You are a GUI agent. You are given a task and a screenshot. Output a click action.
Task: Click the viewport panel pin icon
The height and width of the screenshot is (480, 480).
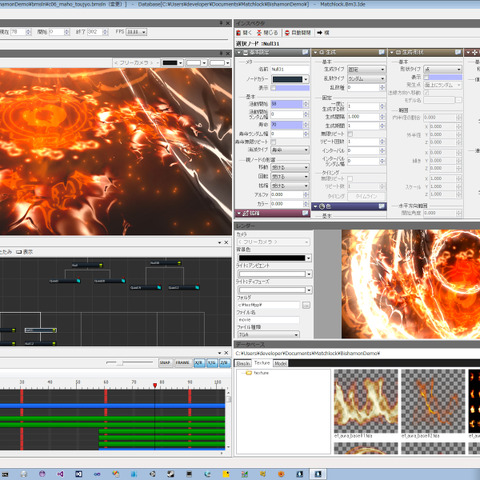point(221,53)
